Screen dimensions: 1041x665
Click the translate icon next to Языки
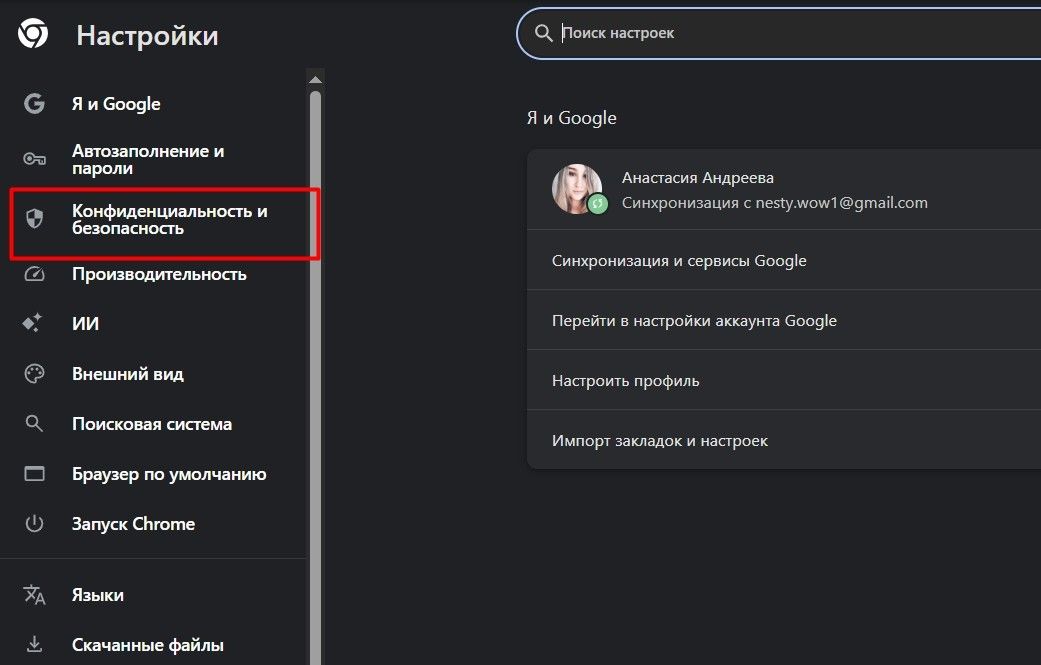35,595
